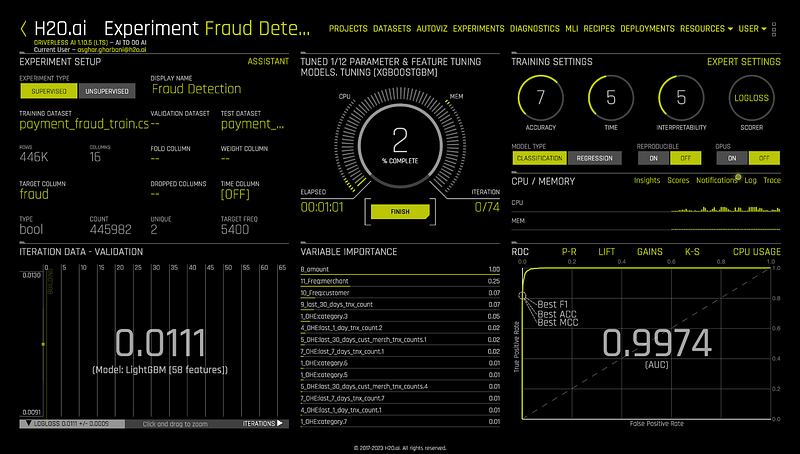
Task: Turn Reproducible OFF
Action: click(685, 158)
